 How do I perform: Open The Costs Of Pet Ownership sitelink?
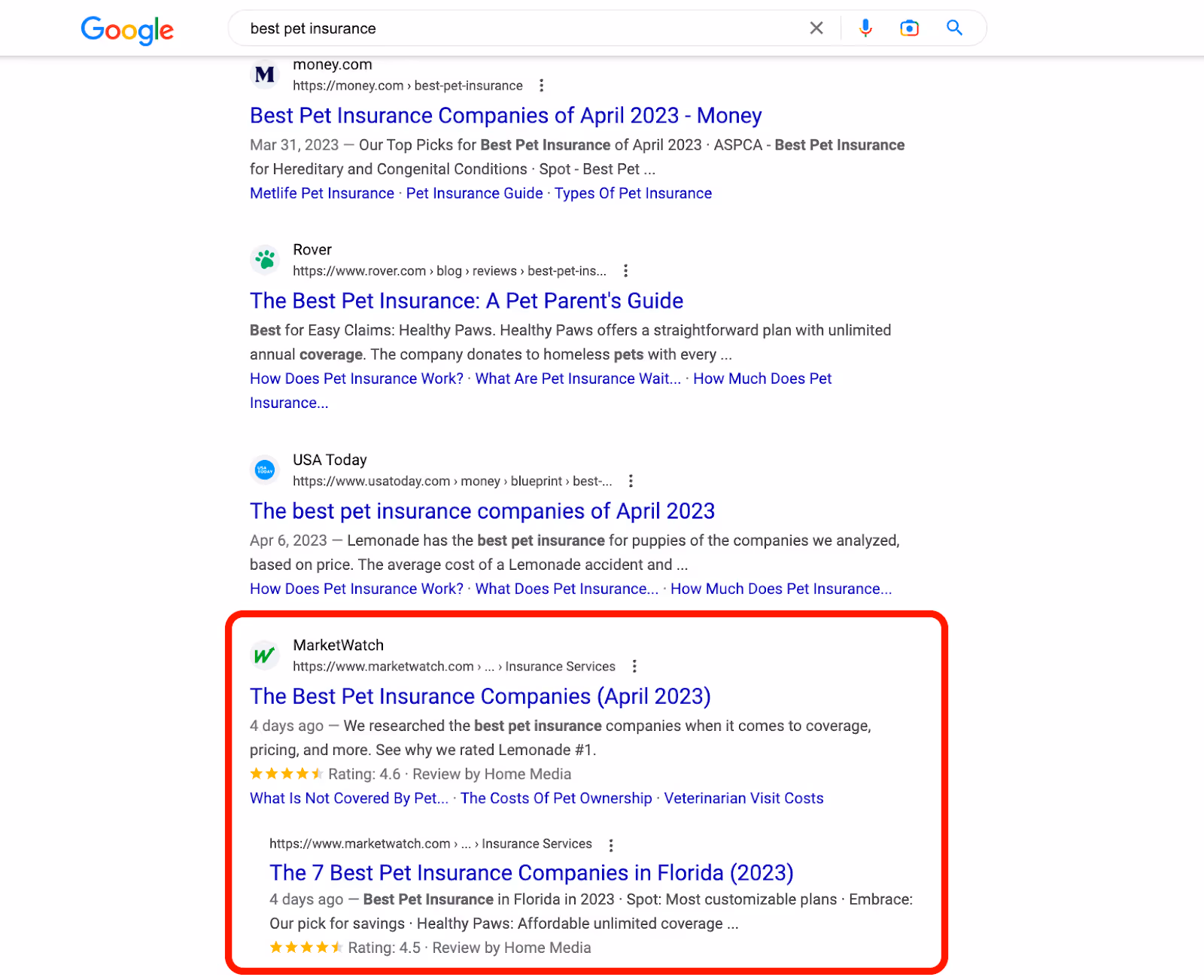click(x=556, y=799)
